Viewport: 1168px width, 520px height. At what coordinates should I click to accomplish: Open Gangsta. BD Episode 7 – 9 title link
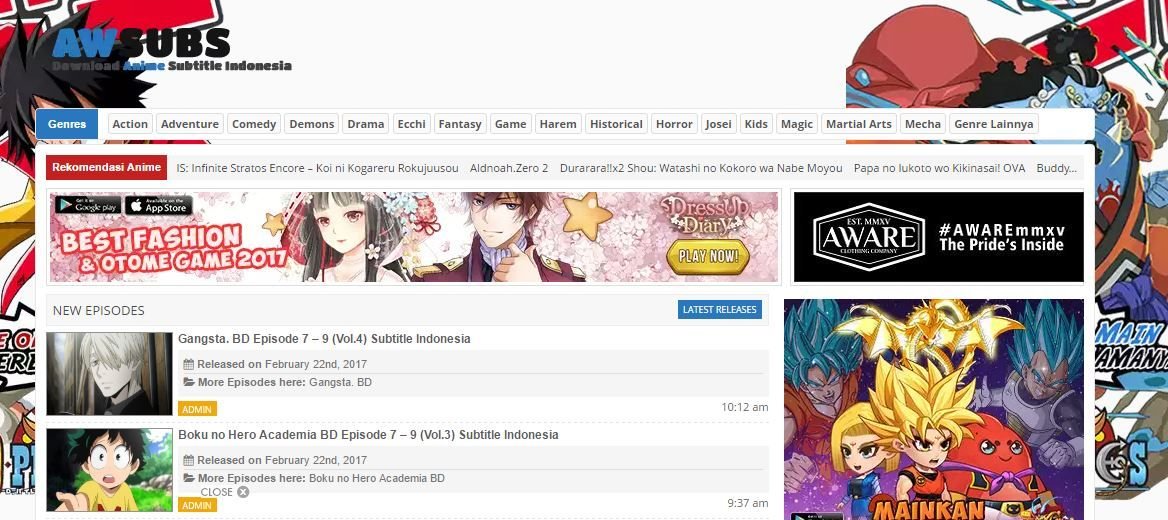tap(324, 339)
